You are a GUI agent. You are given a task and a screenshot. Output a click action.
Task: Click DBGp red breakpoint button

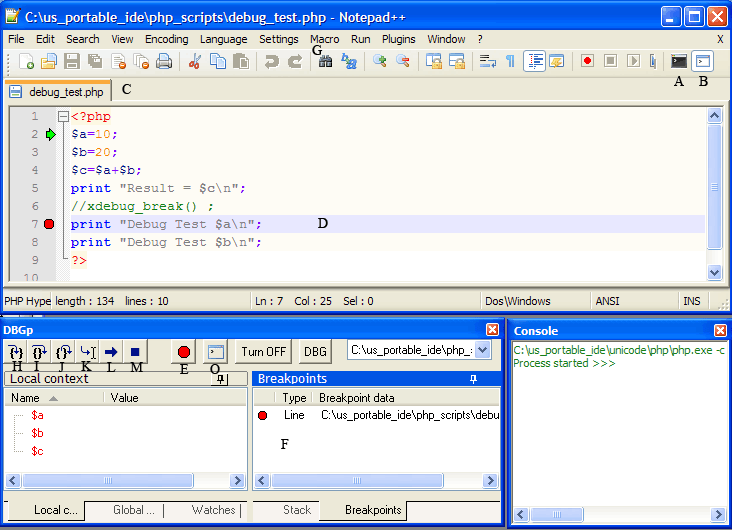tap(184, 352)
